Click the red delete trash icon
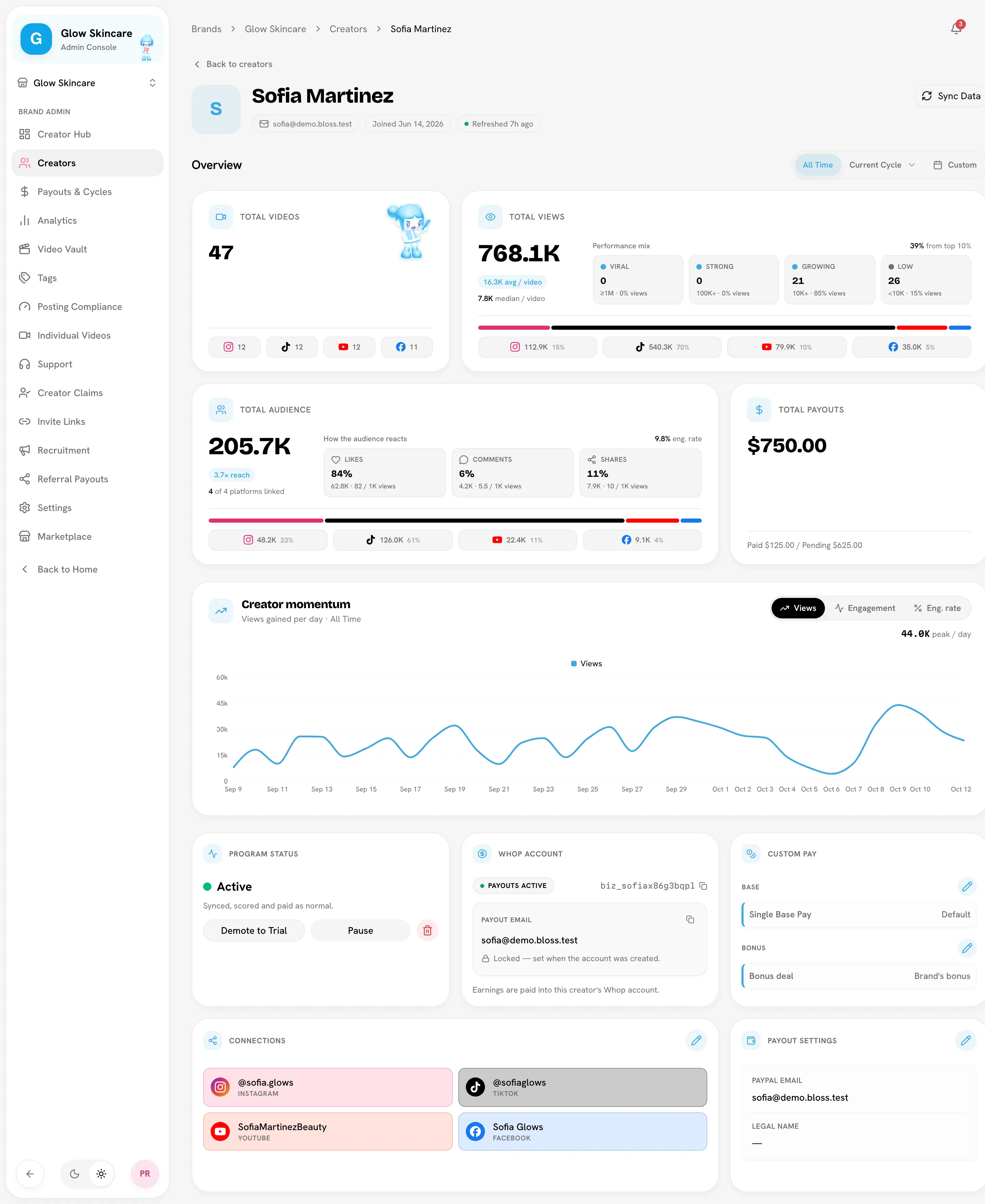The image size is (985, 1204). tap(427, 930)
